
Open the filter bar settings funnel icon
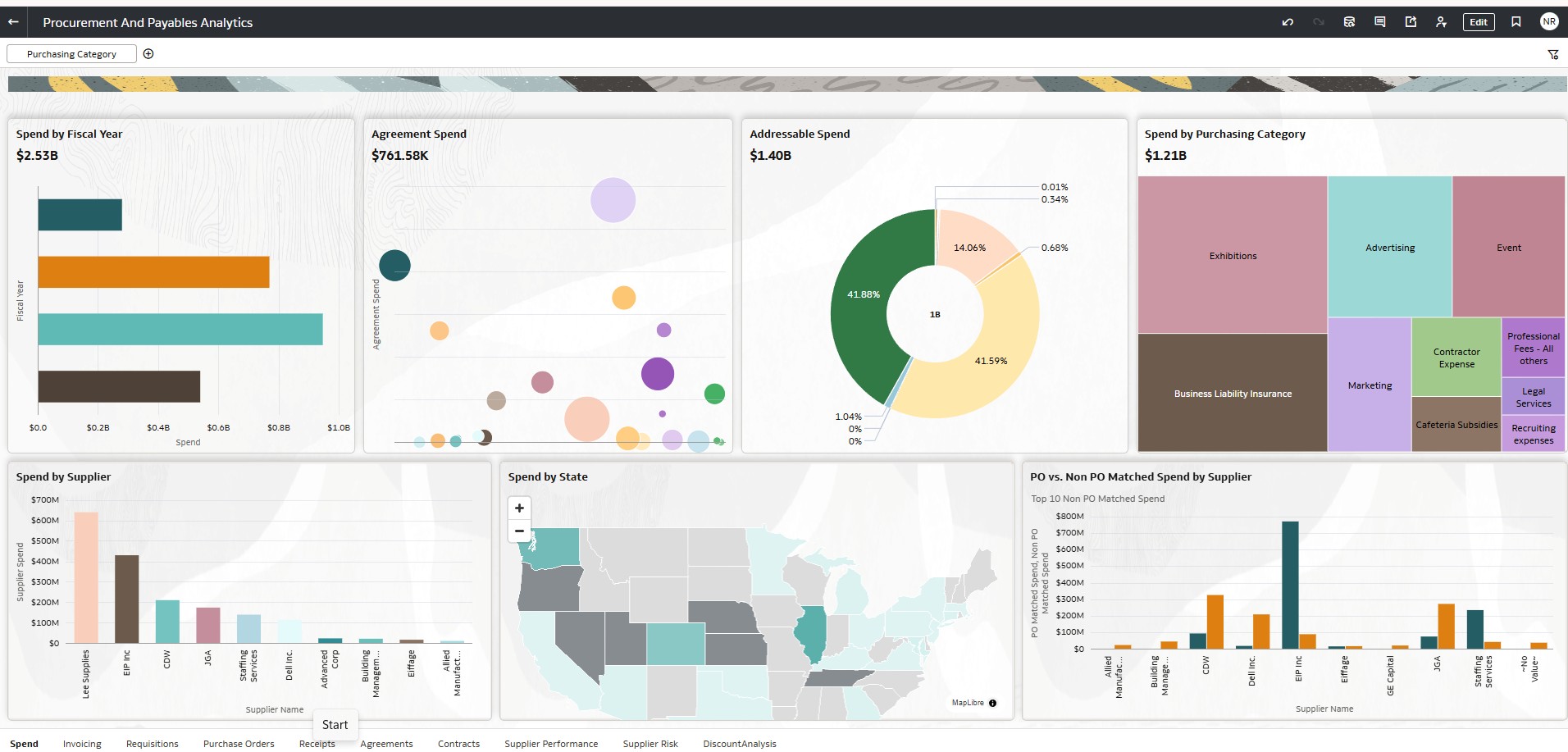click(x=1553, y=54)
